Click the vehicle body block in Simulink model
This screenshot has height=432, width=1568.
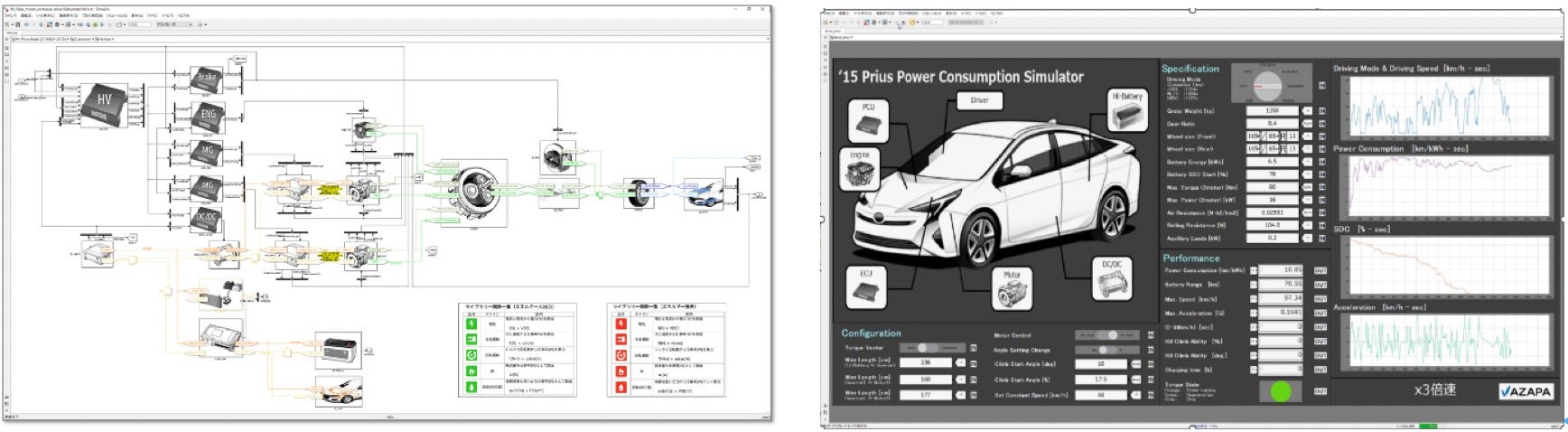click(x=704, y=194)
